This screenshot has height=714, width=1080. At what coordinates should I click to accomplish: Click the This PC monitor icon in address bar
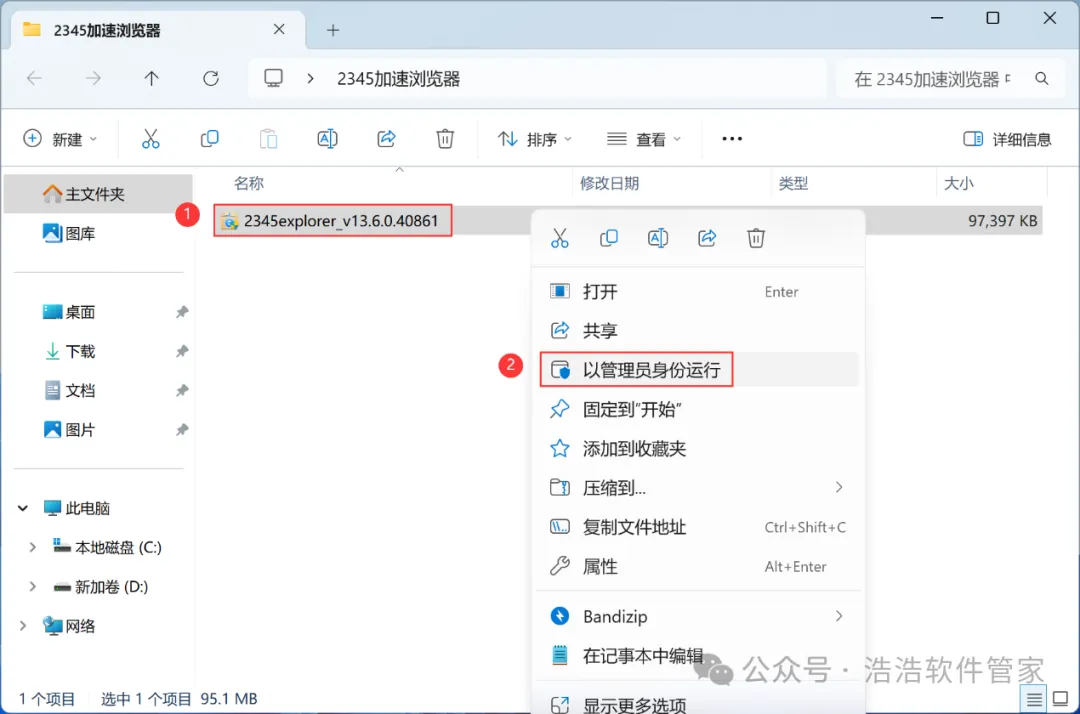coord(273,78)
